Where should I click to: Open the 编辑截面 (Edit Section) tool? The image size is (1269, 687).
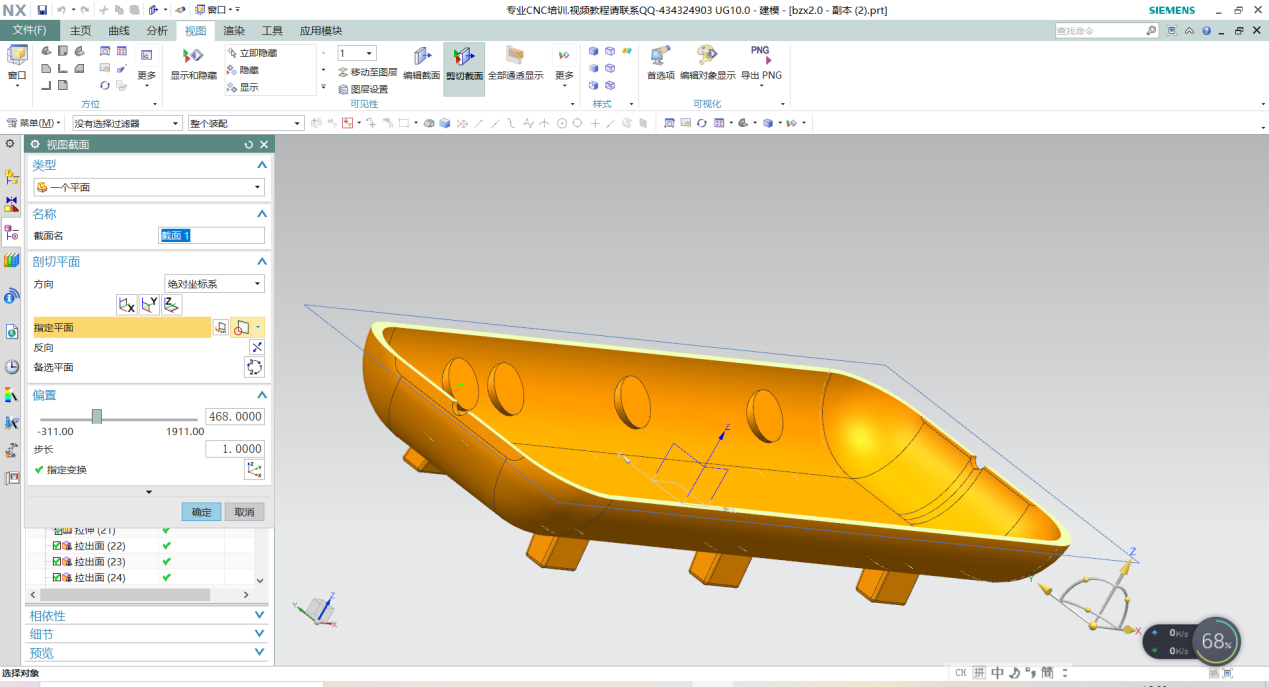coord(422,66)
